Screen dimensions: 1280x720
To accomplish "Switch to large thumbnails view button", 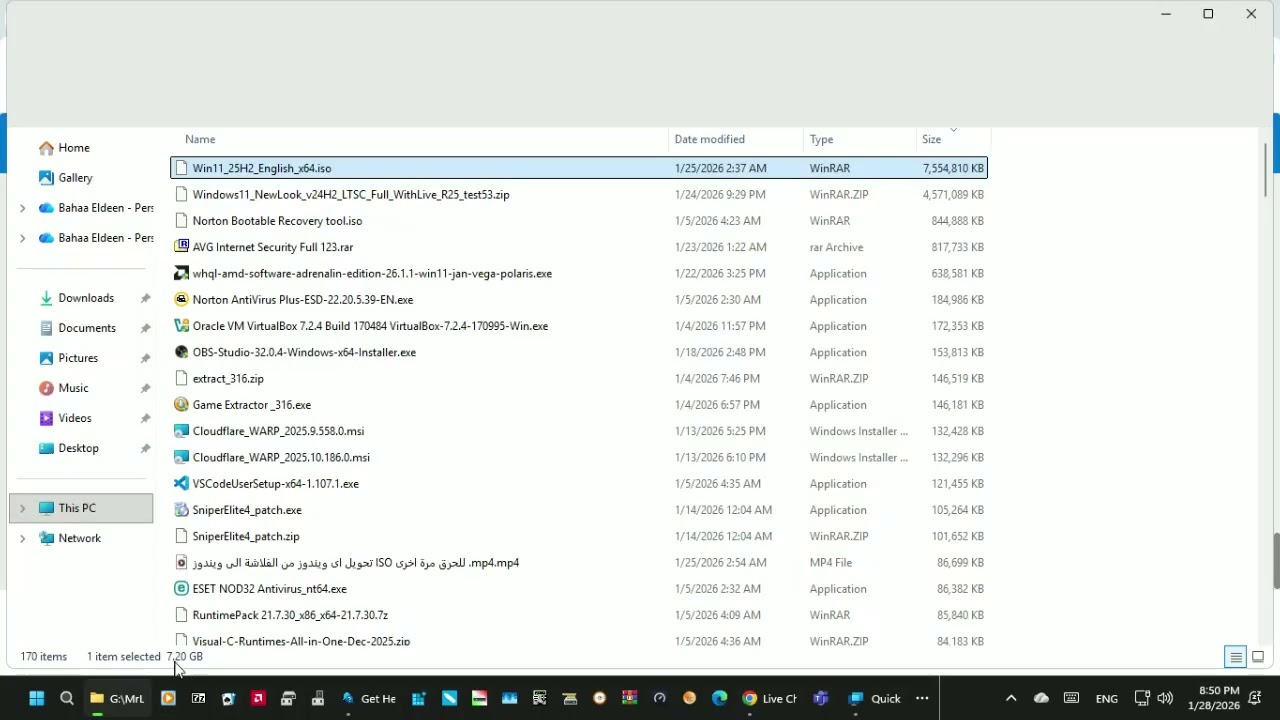I will [1258, 657].
